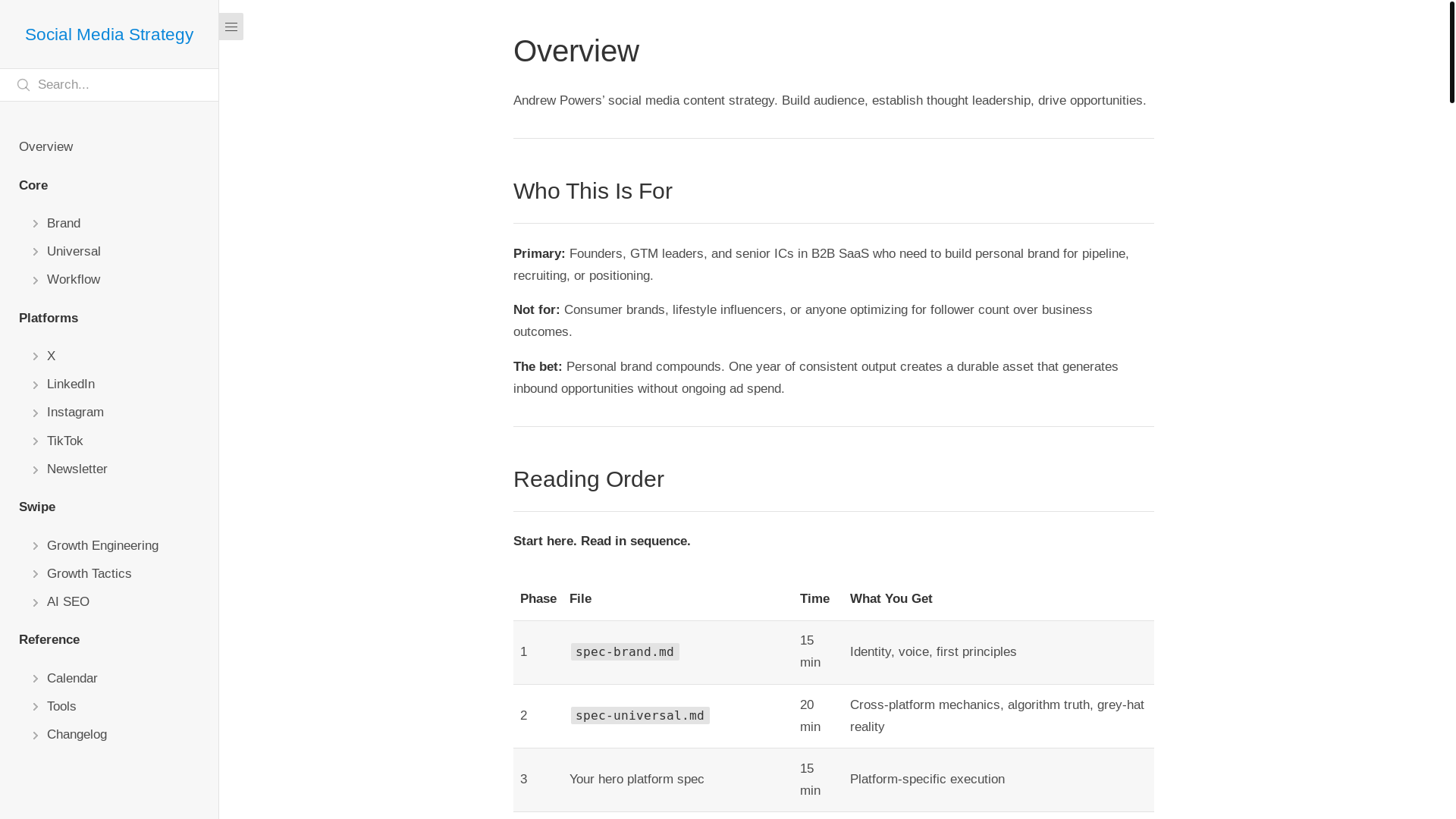Click the Newsletter chevron icon
This screenshot has width=1456, height=819.
tap(36, 469)
